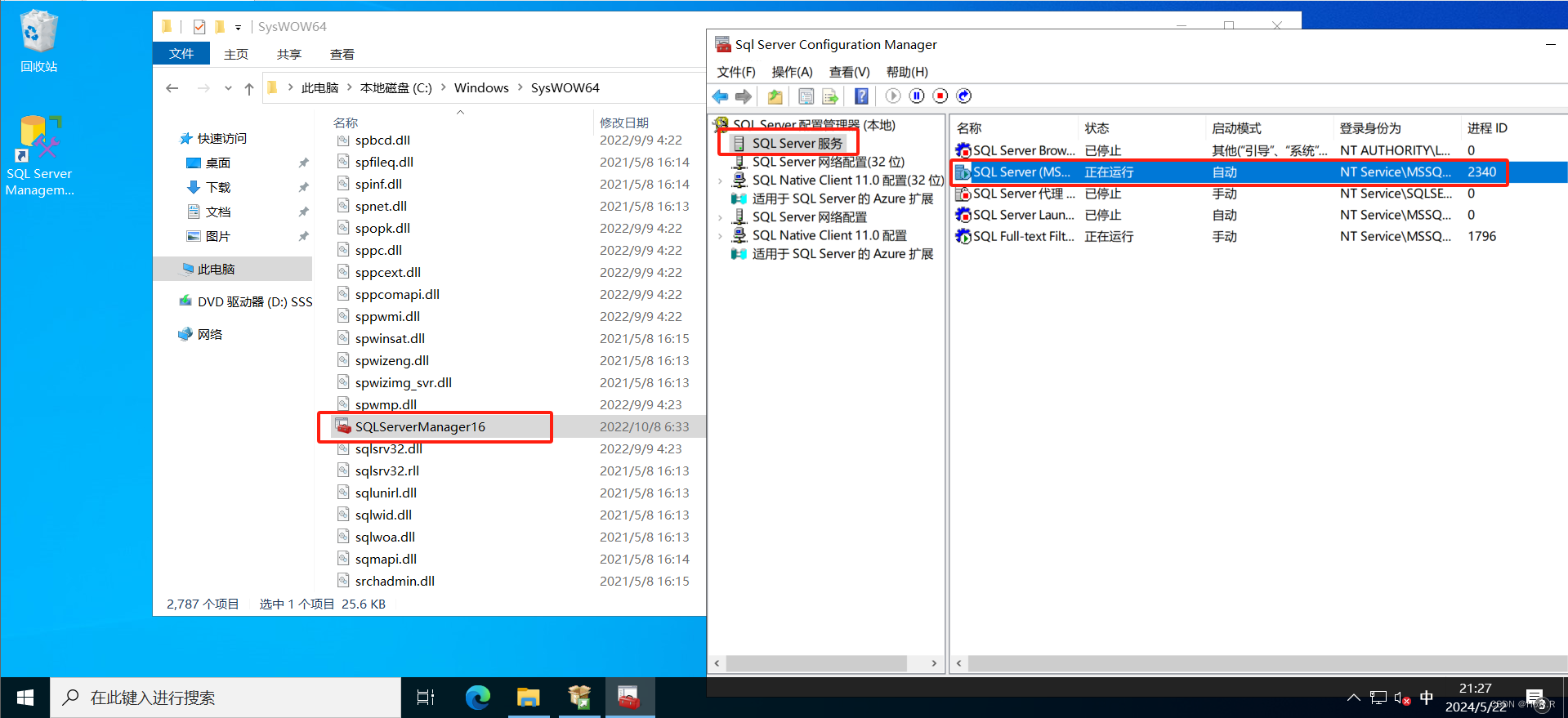Open the 查看(V) menu

coord(849,72)
